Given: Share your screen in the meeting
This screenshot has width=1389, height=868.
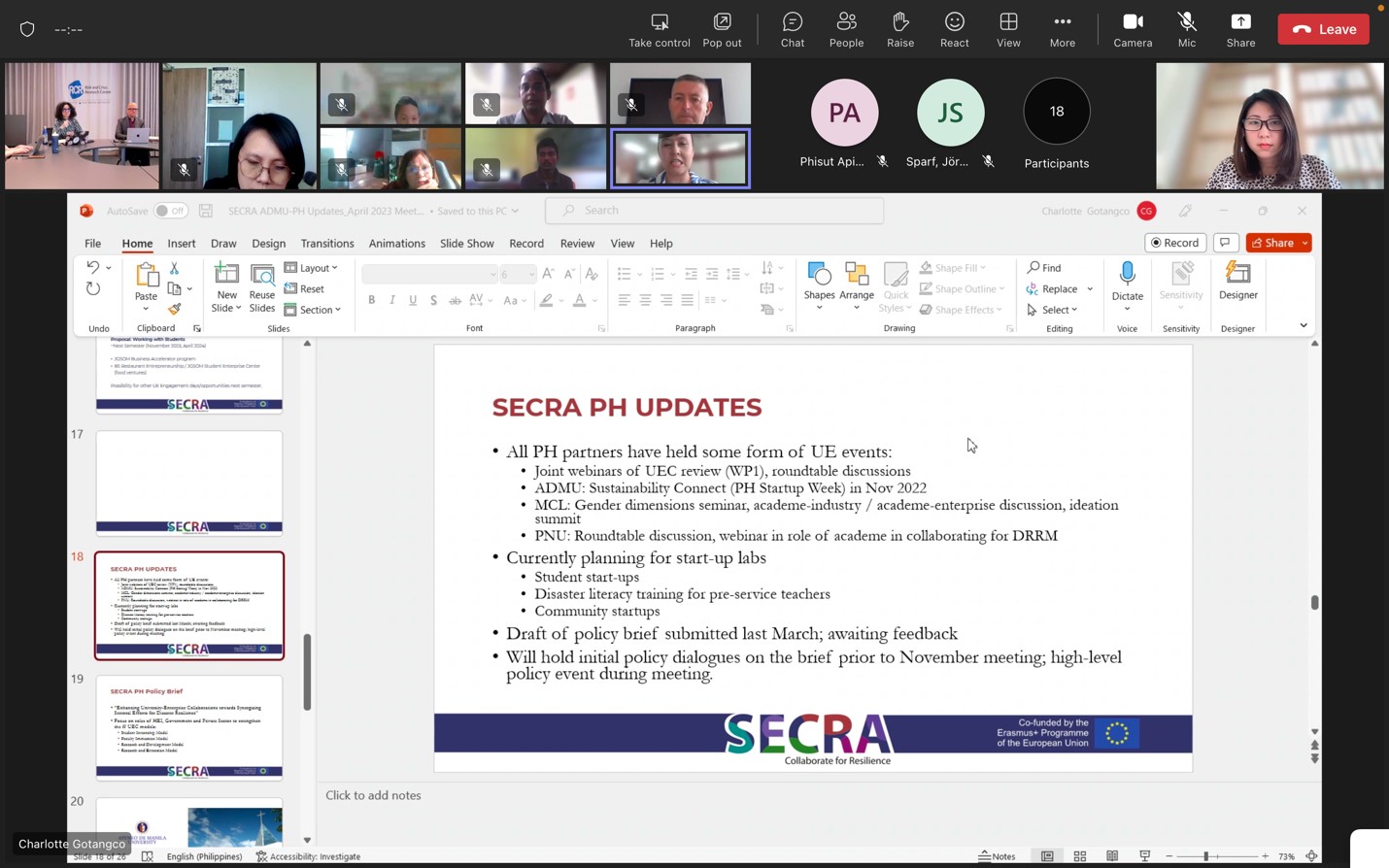Looking at the screenshot, I should point(1240,29).
